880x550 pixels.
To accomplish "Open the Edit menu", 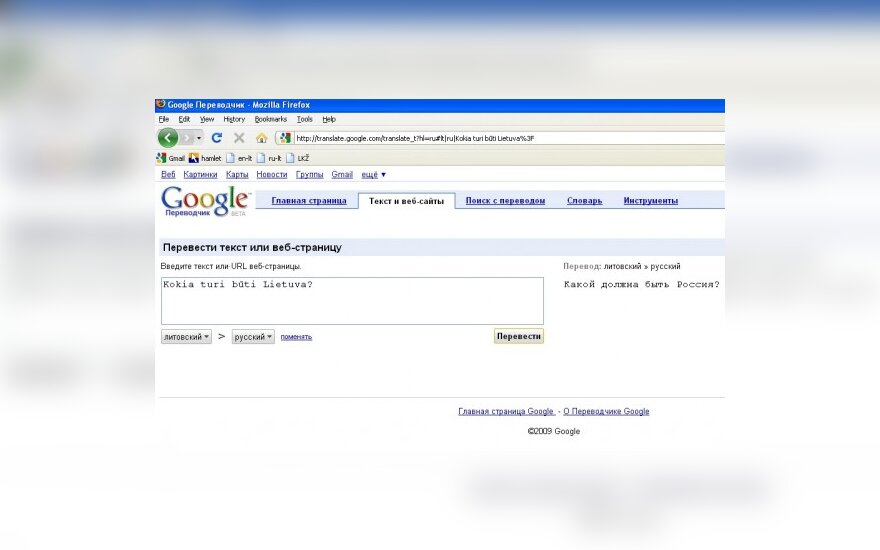I will 184,119.
